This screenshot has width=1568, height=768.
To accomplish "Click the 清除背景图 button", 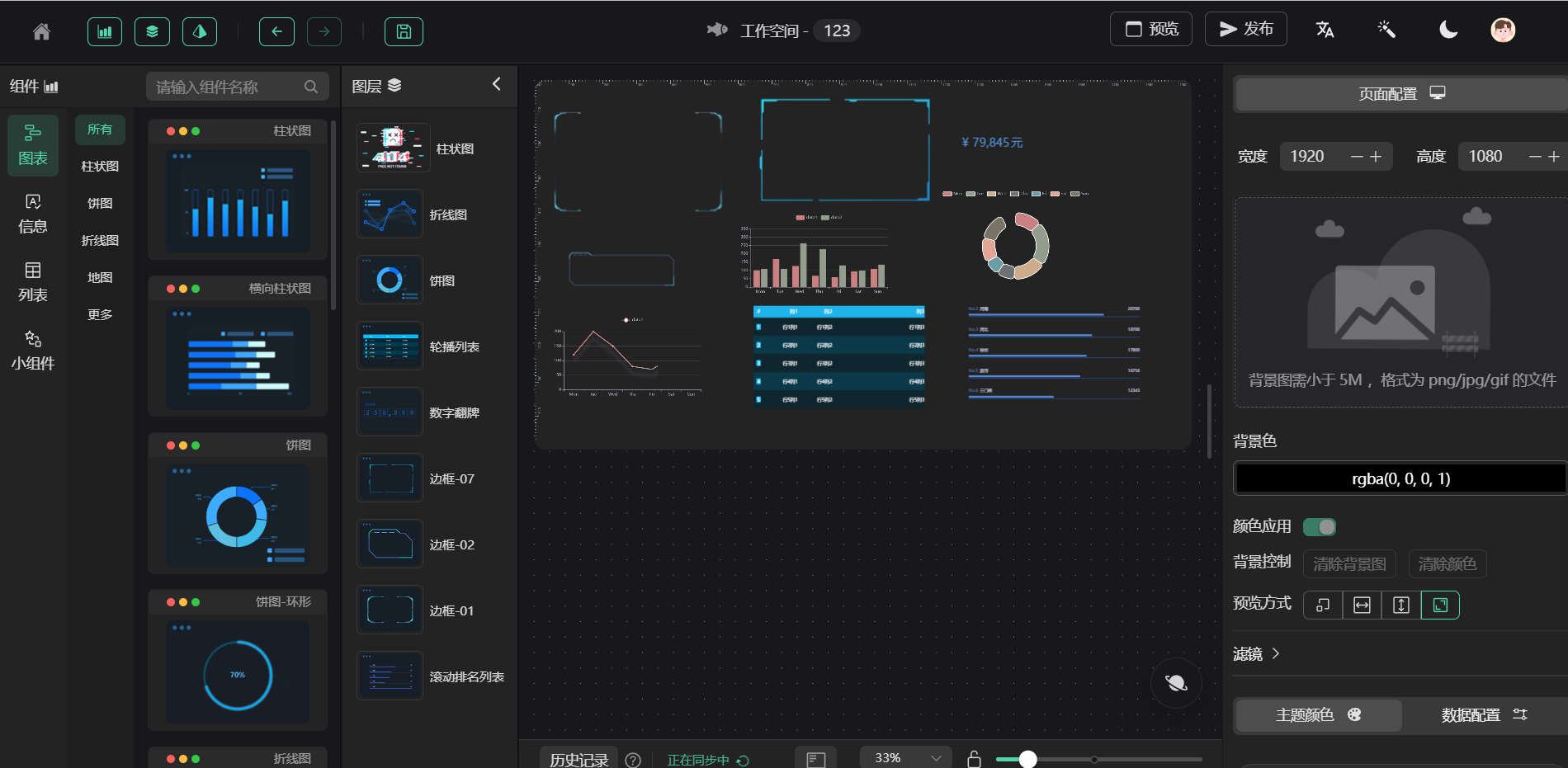I will [x=1349, y=563].
